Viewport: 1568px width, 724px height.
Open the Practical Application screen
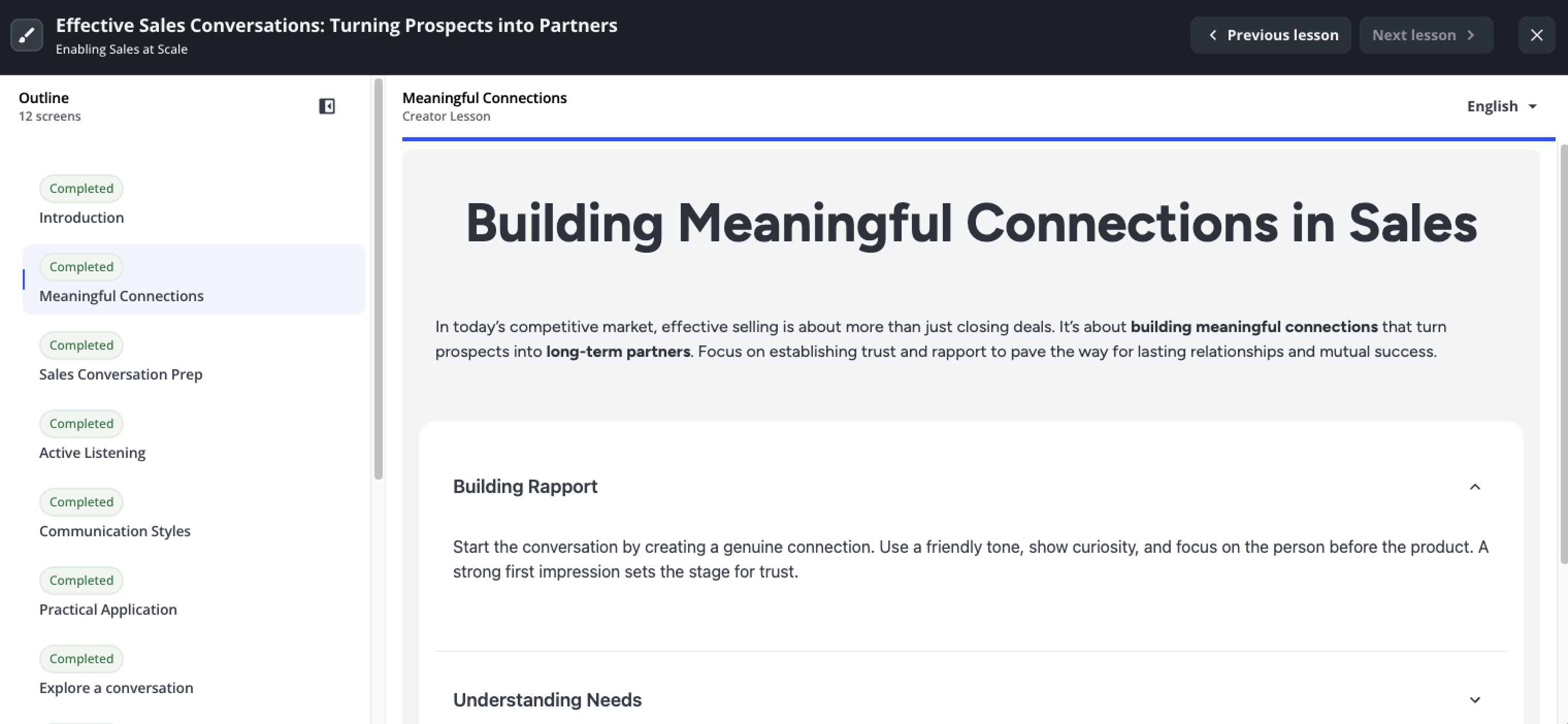[108, 610]
